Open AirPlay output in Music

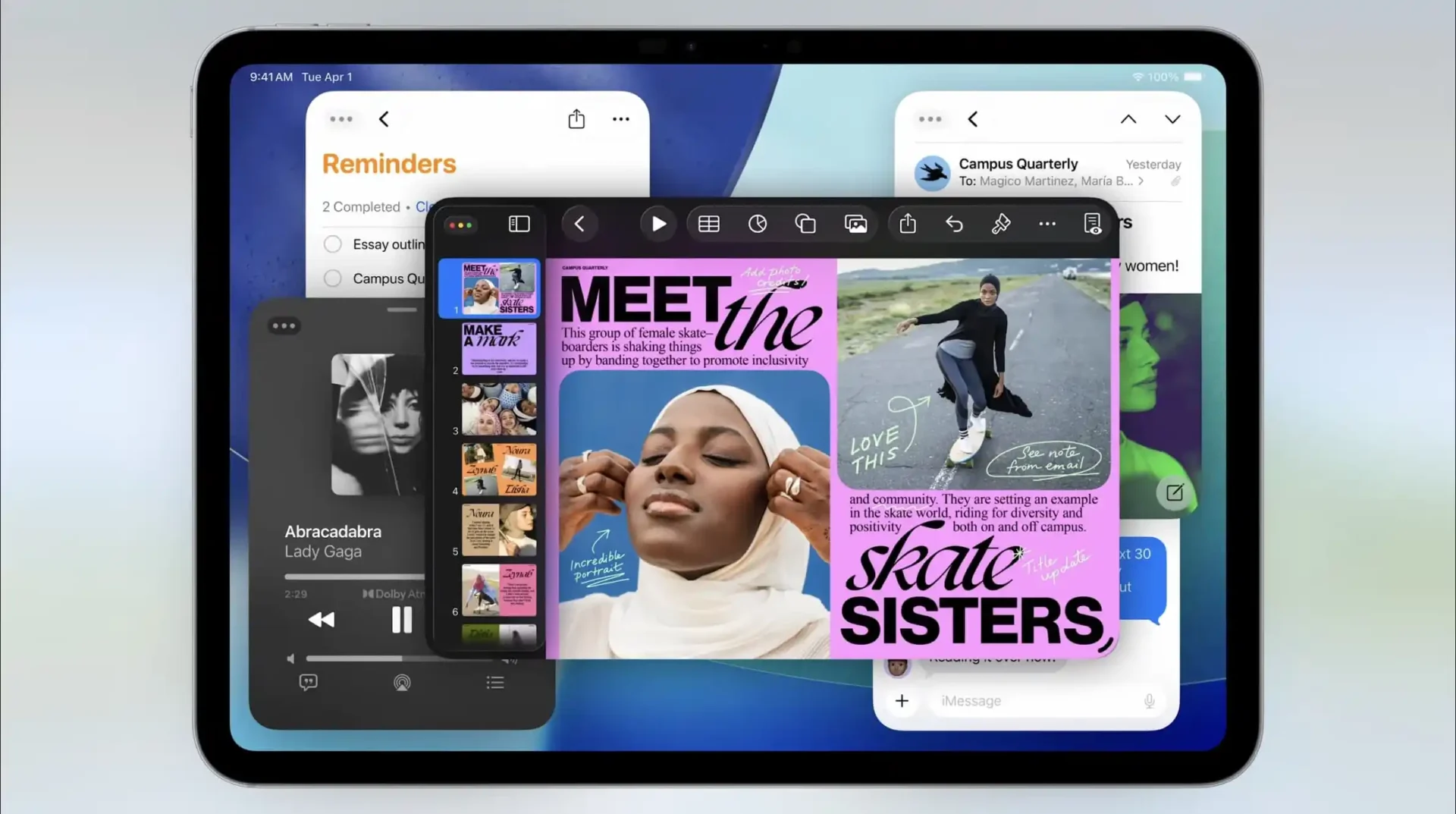pos(402,683)
